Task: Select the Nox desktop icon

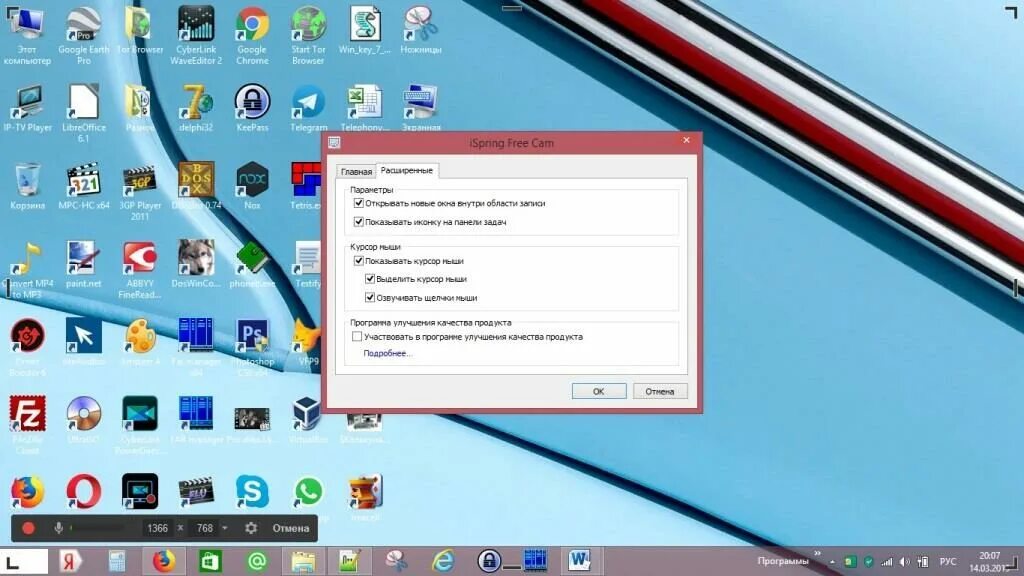Action: [252, 187]
